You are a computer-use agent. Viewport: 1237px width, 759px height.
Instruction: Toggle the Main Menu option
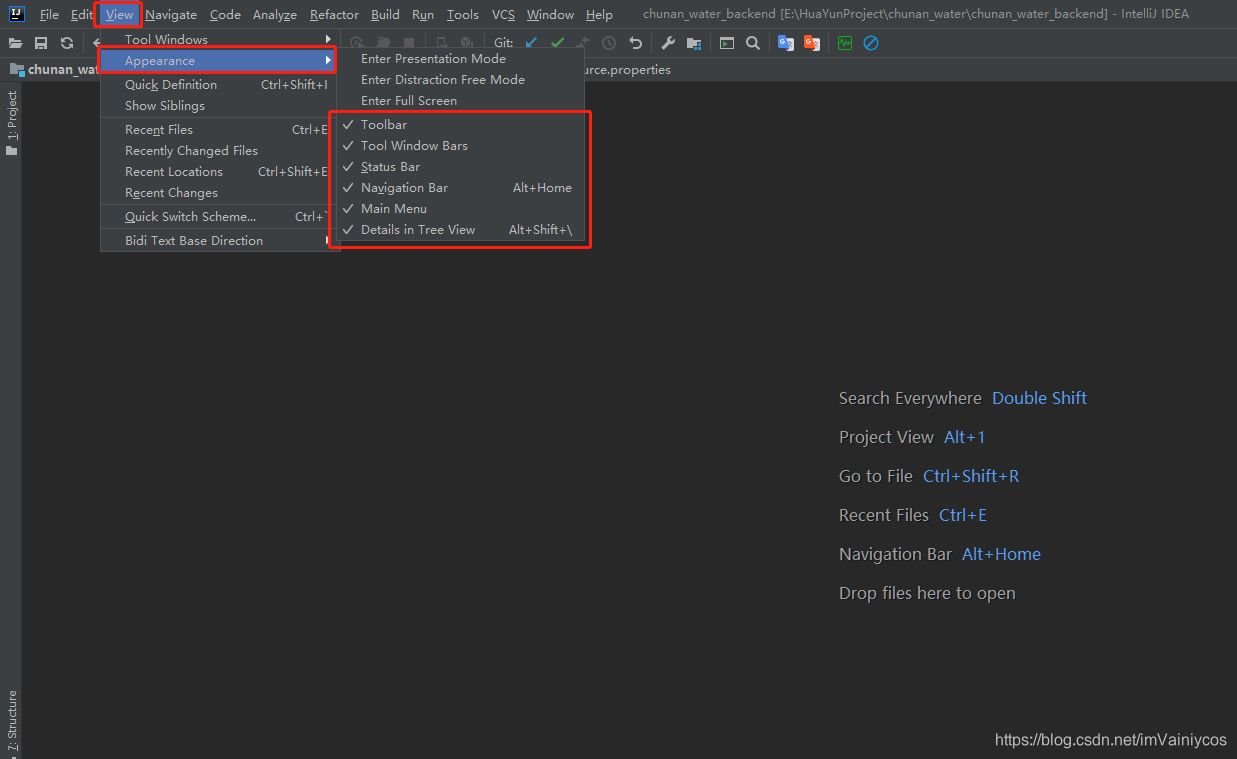click(460, 209)
